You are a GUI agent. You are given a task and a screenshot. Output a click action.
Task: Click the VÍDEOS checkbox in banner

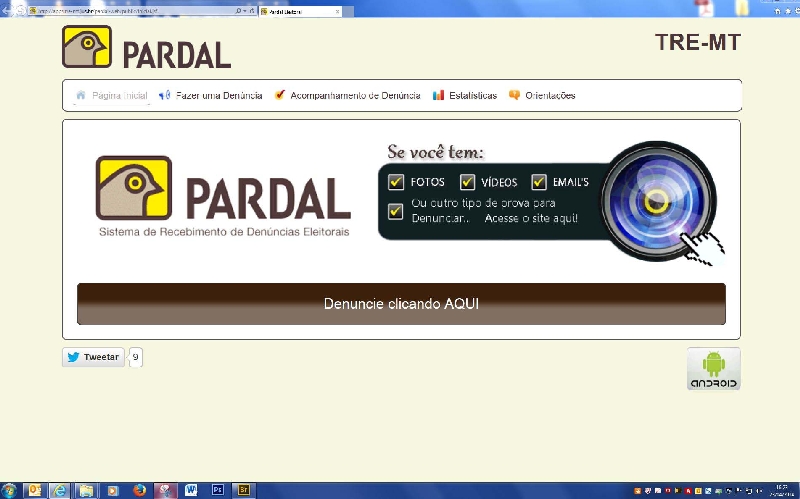click(467, 182)
